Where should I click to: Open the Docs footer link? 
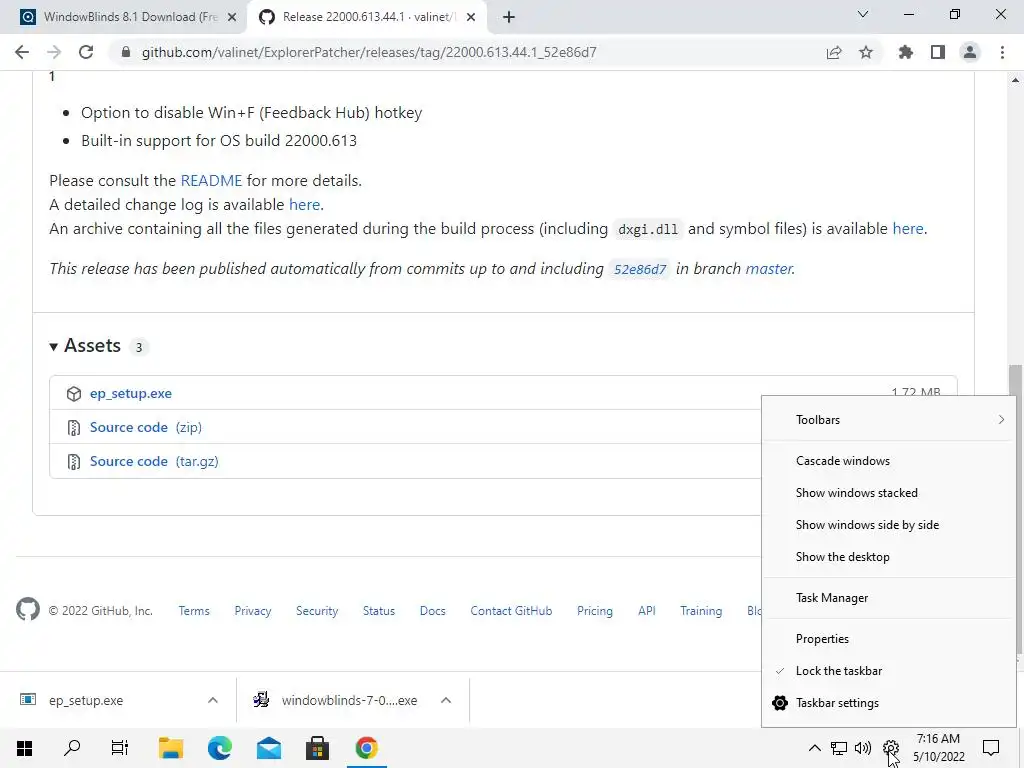click(x=432, y=611)
